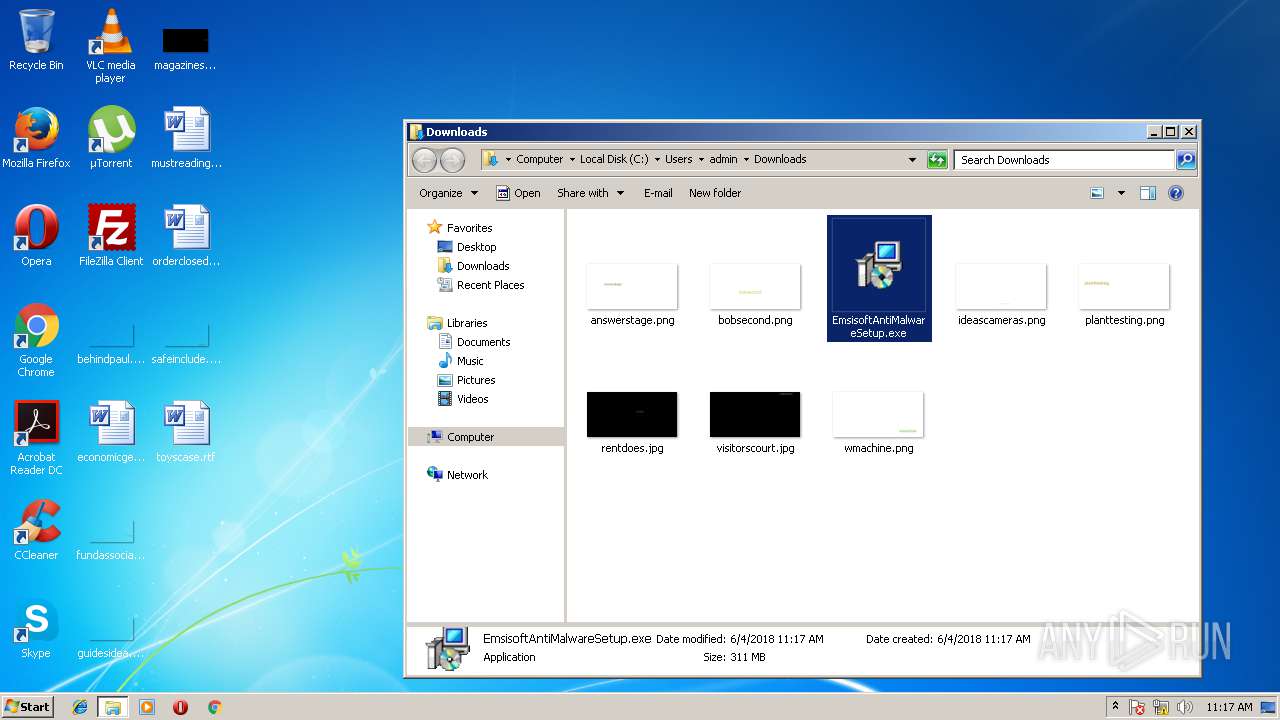Click Users in the address breadcrumb
The height and width of the screenshot is (720, 1280).
point(679,159)
